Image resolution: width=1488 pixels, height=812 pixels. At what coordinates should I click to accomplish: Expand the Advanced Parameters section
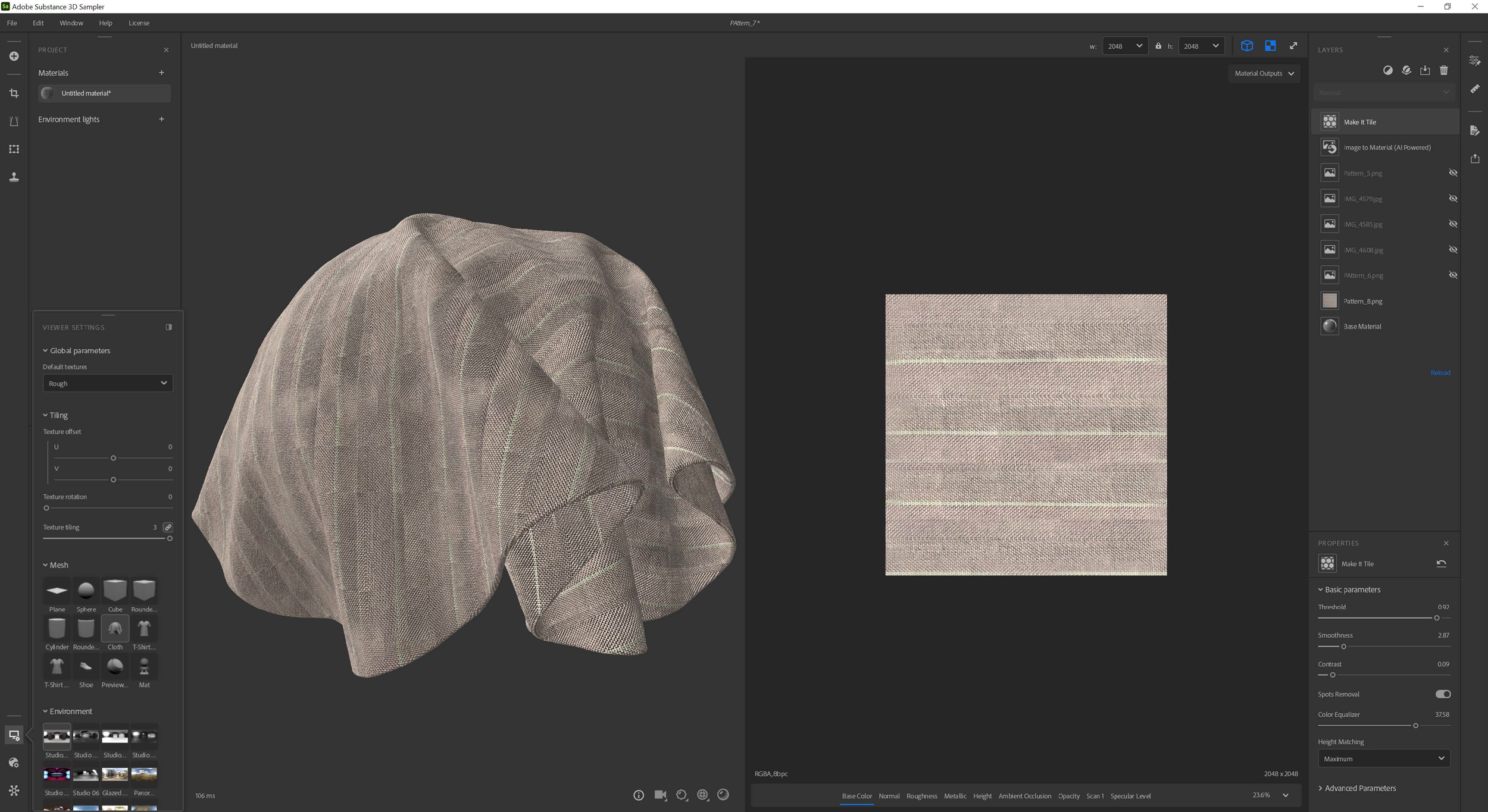(x=1359, y=788)
